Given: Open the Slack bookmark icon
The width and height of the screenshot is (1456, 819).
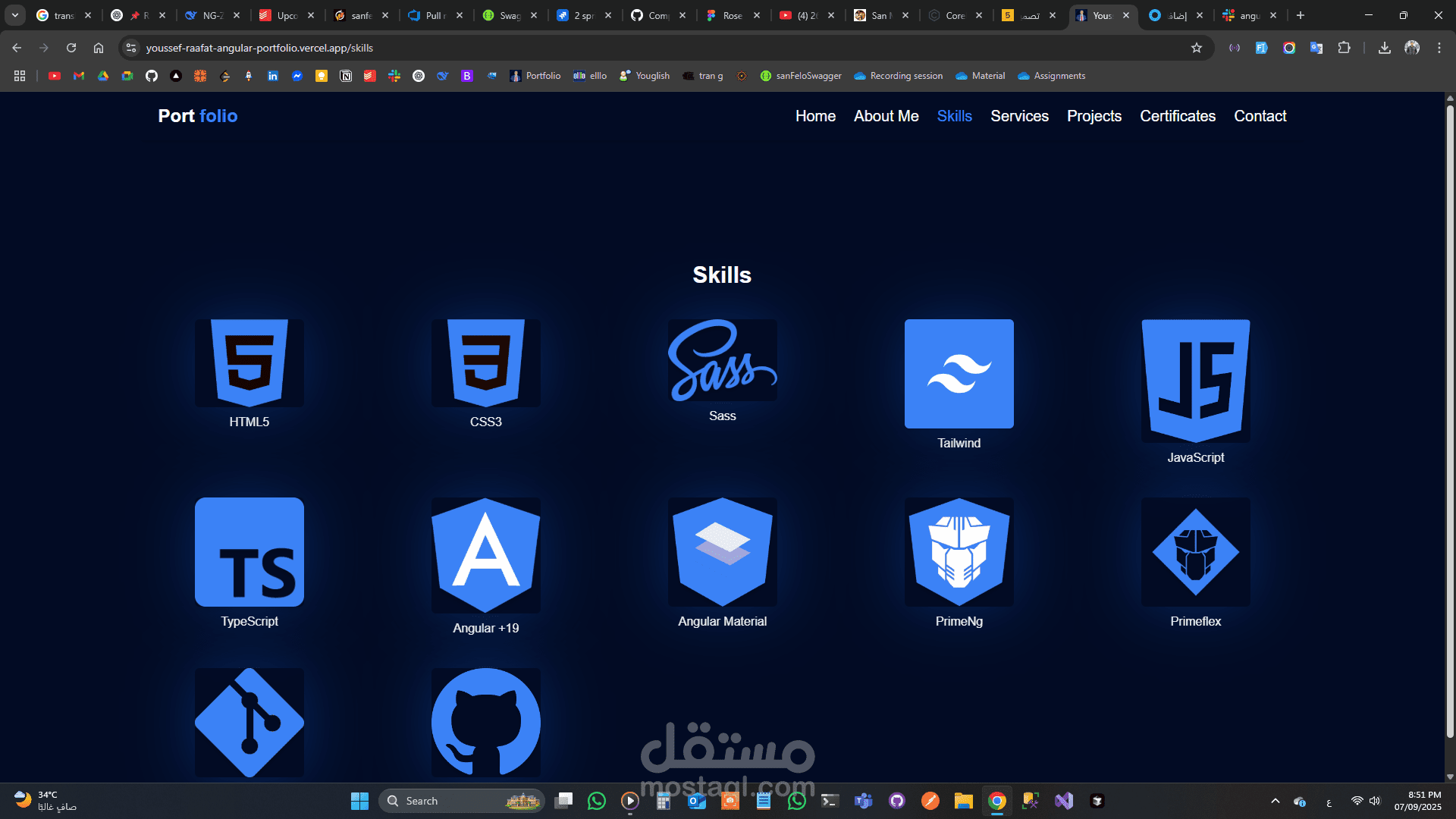Looking at the screenshot, I should [x=394, y=76].
